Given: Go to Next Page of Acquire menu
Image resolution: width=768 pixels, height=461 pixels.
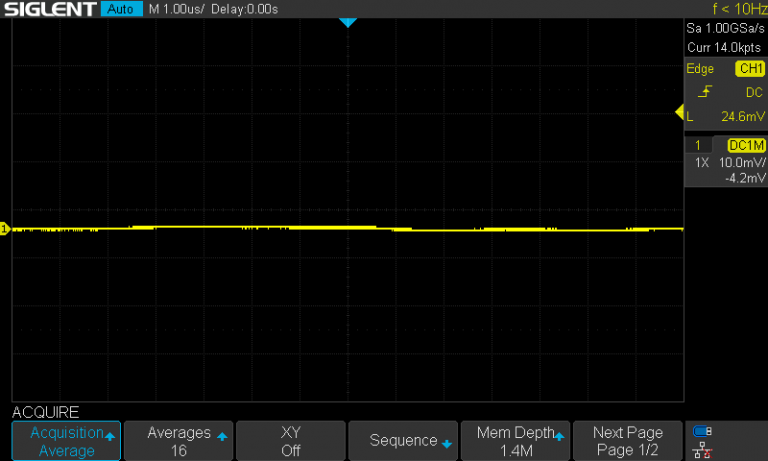Looking at the screenshot, I should (x=627, y=441).
